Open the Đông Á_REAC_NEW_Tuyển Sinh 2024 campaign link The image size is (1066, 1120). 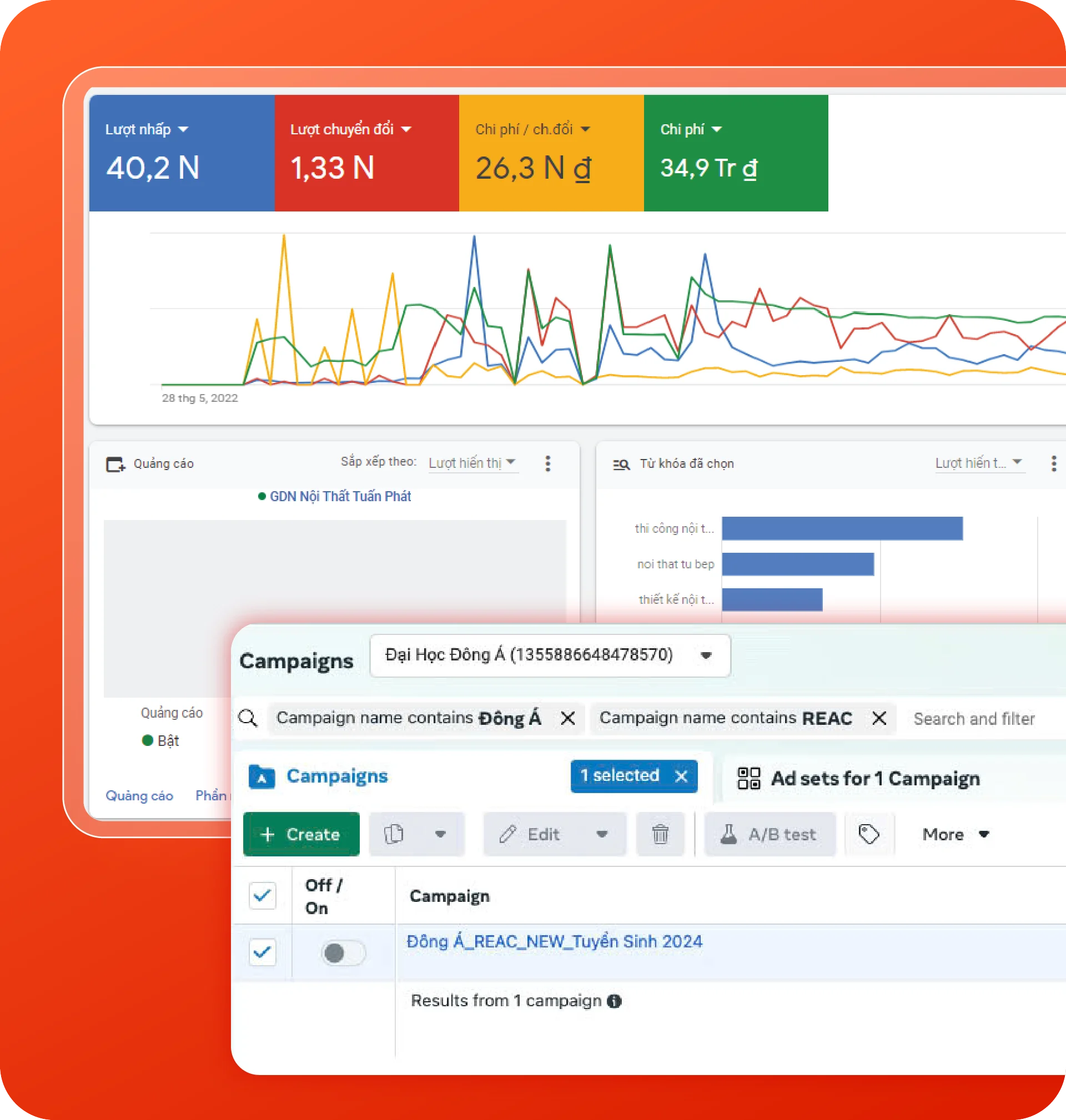[x=555, y=941]
